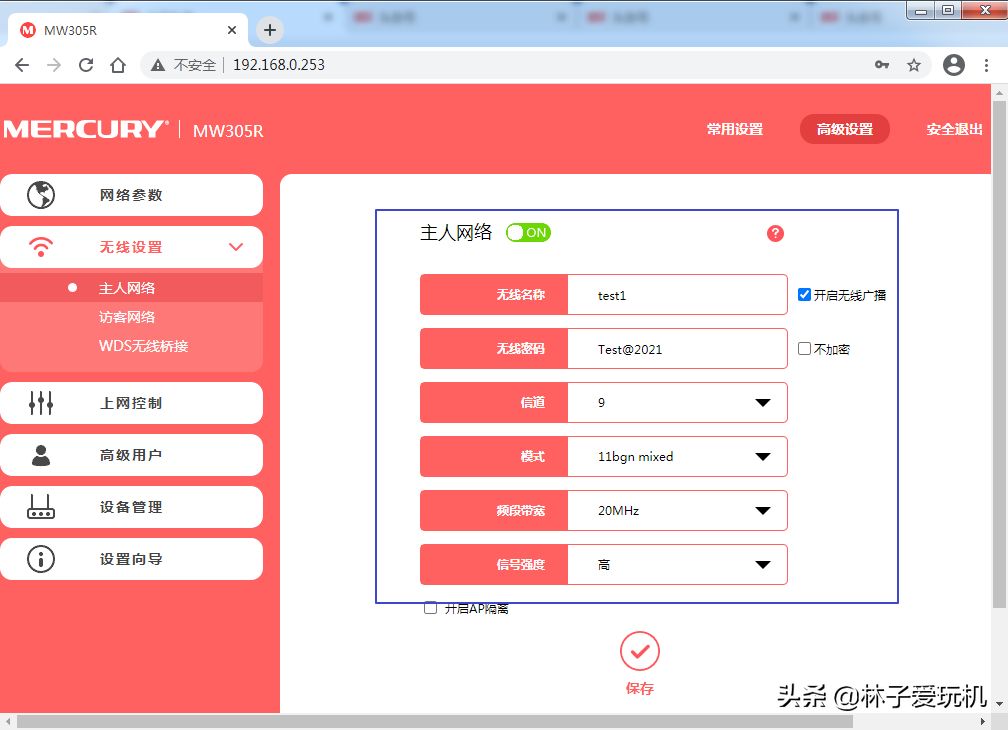The width and height of the screenshot is (1008, 730).
Task: Expand the 频段带宽 20MHz dropdown
Action: pos(677,511)
